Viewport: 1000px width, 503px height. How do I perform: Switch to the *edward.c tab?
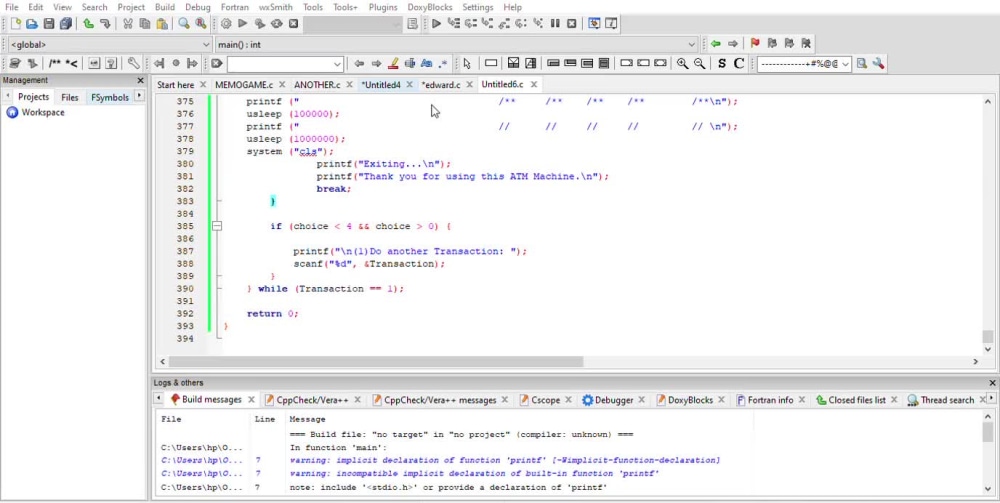441,85
